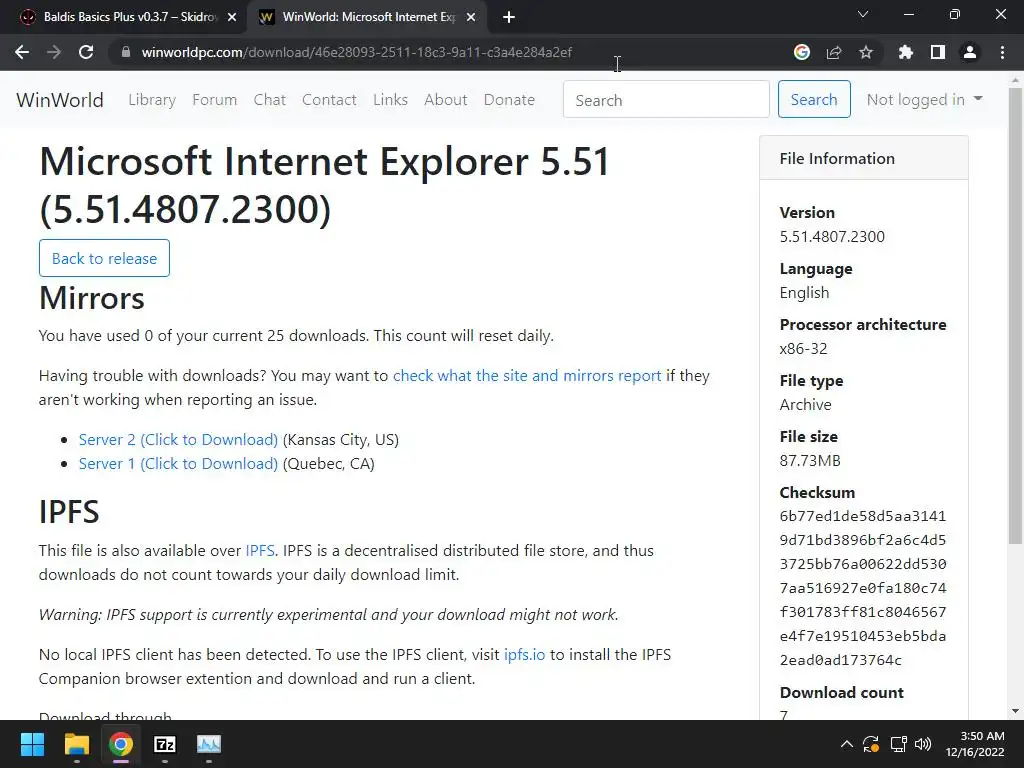Image resolution: width=1024 pixels, height=768 pixels.
Task: Click the Back to release button
Action: coord(104,258)
